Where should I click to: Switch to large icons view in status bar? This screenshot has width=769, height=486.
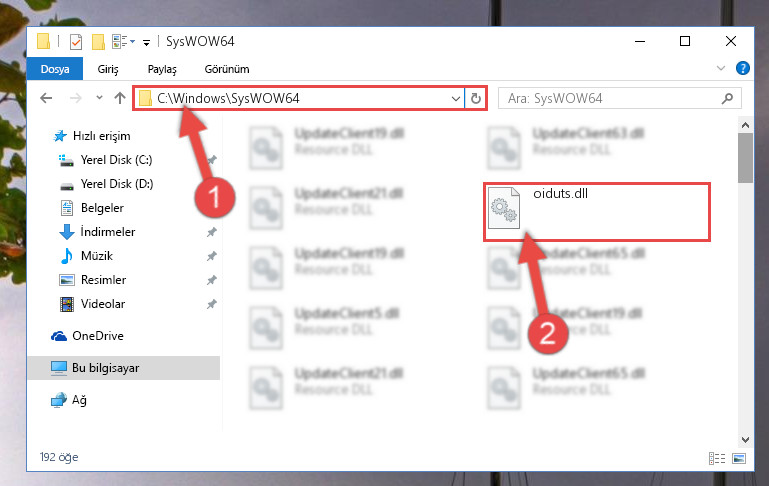(x=739, y=459)
